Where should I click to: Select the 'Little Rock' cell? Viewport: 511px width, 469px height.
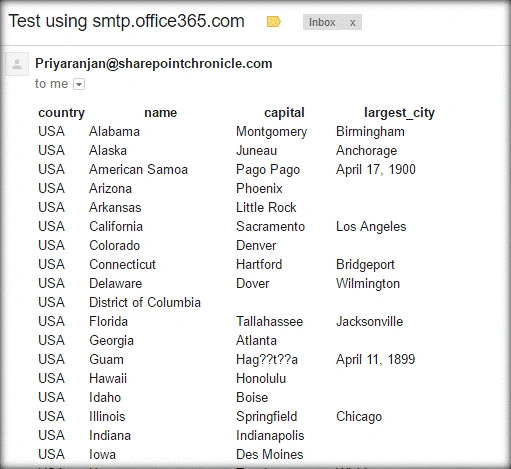(x=266, y=207)
